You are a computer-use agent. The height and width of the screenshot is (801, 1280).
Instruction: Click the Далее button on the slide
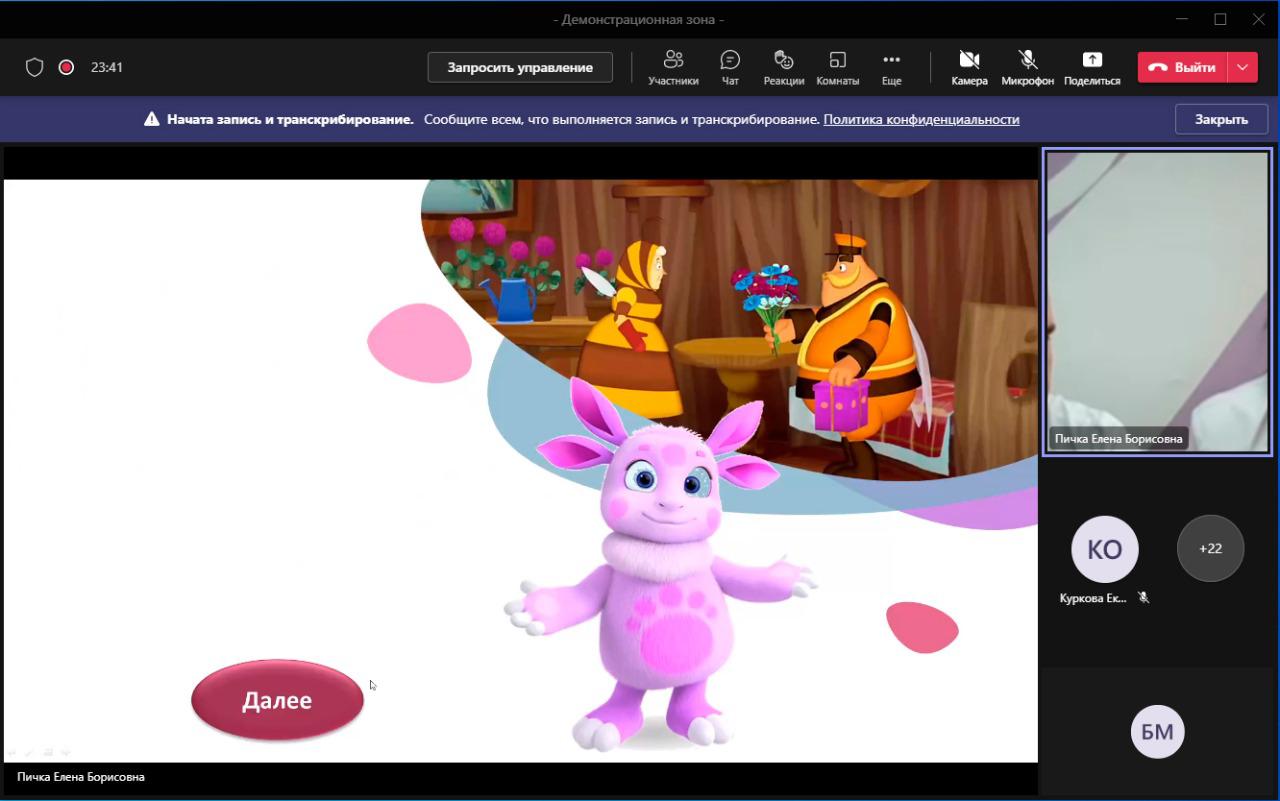pyautogui.click(x=277, y=700)
